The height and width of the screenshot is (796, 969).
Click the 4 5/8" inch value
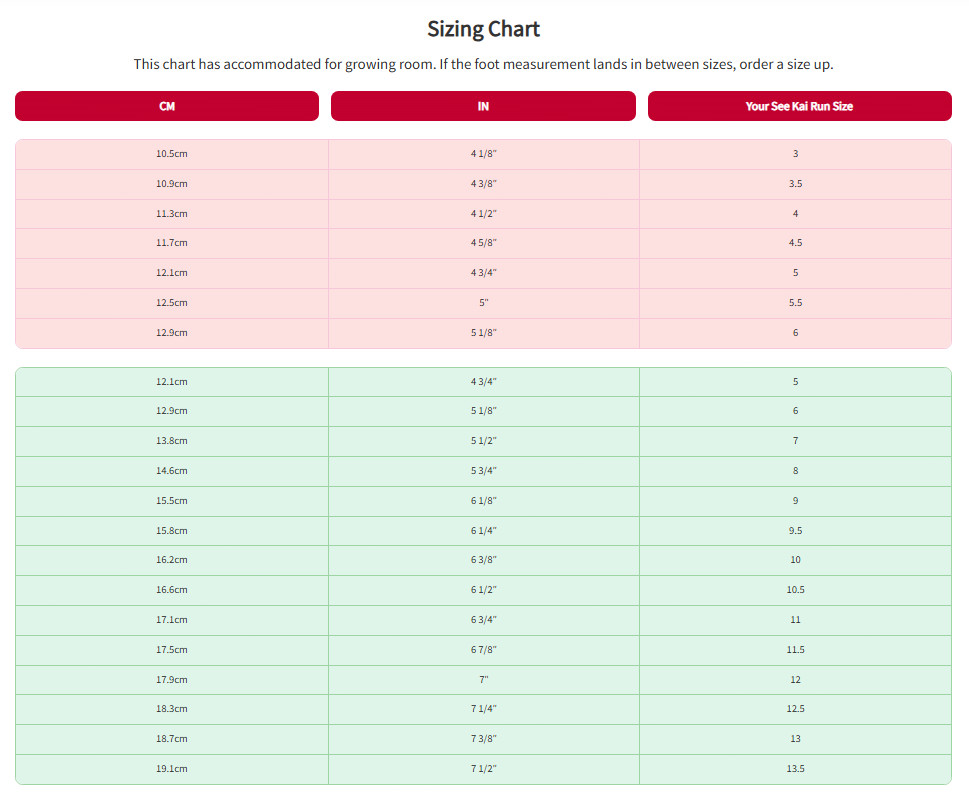(x=484, y=243)
